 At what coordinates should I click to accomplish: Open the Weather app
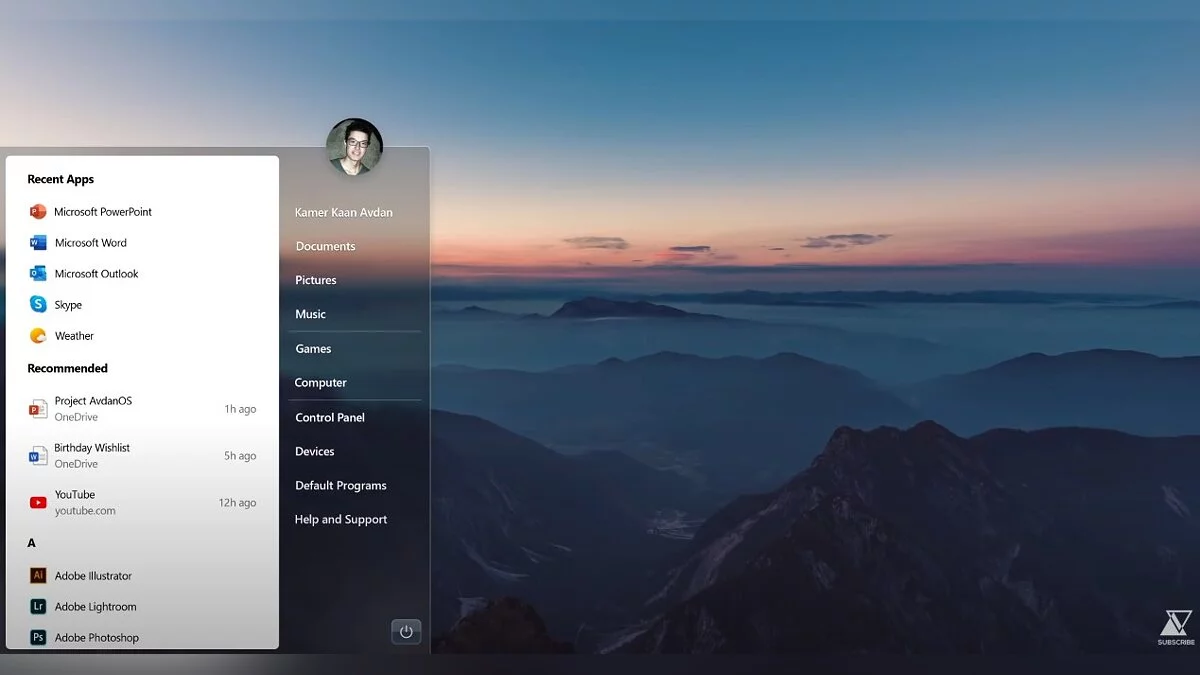point(74,336)
